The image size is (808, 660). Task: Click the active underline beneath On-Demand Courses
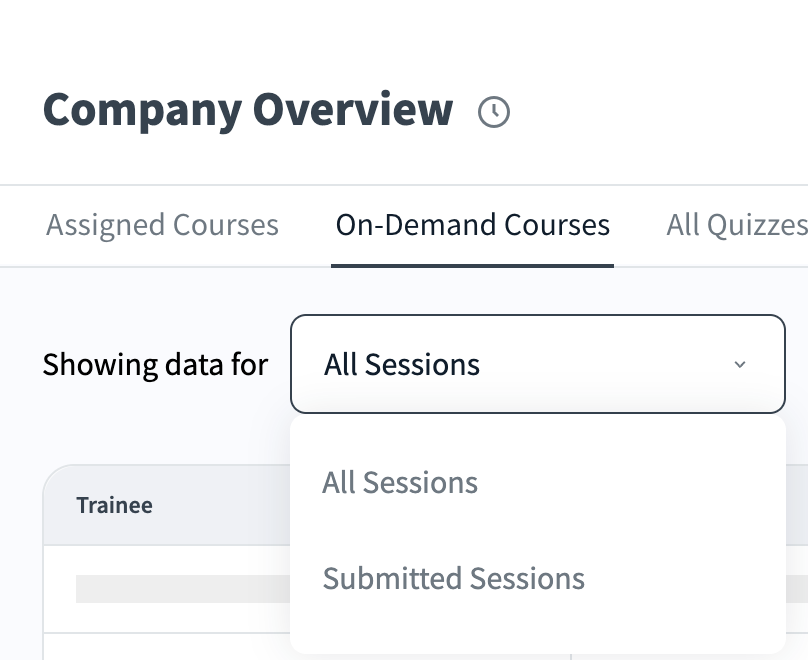tap(472, 266)
